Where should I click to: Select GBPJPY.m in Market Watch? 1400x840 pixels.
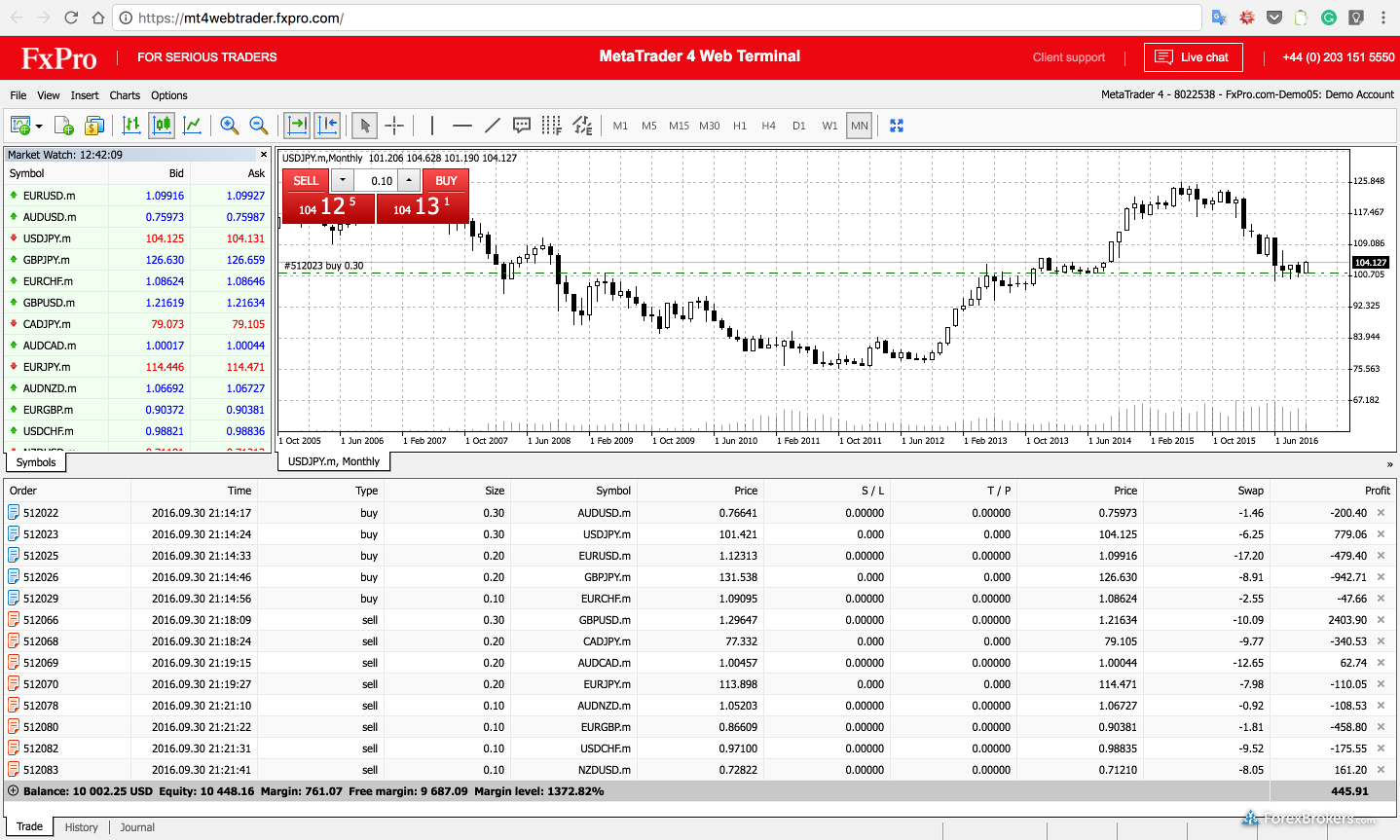tap(137, 260)
